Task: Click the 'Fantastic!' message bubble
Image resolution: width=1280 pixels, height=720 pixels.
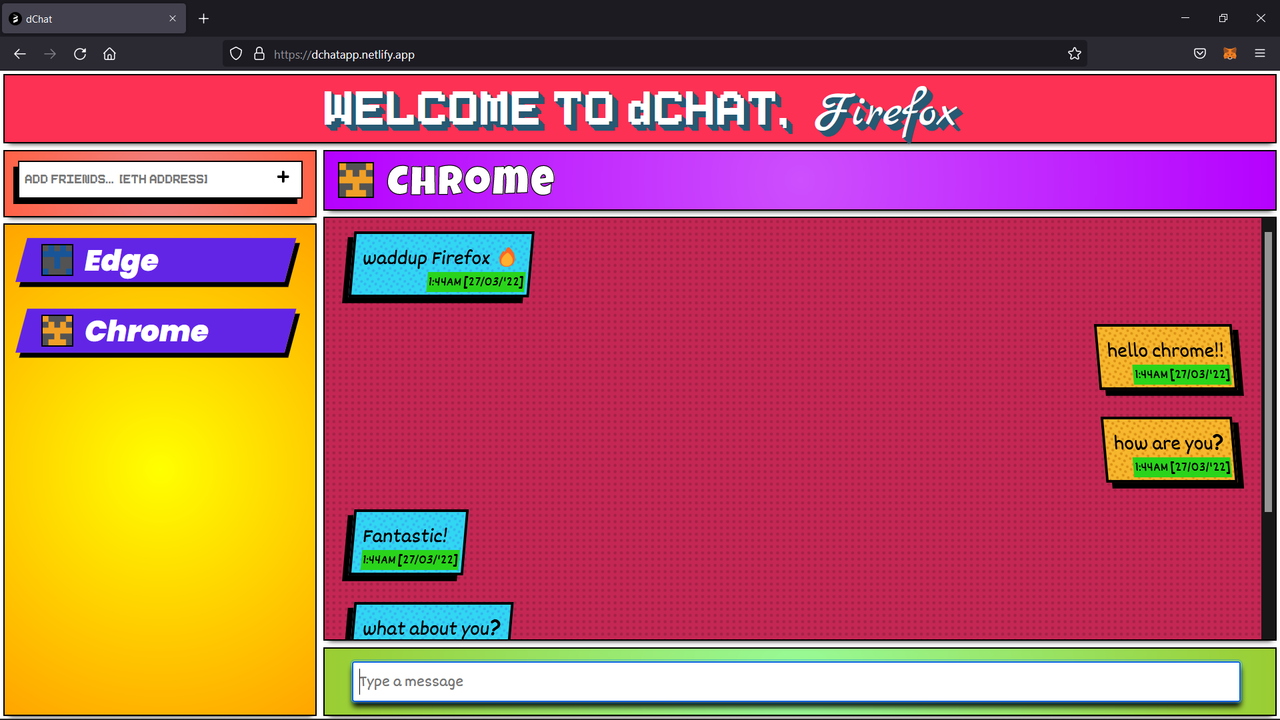Action: pyautogui.click(x=406, y=543)
